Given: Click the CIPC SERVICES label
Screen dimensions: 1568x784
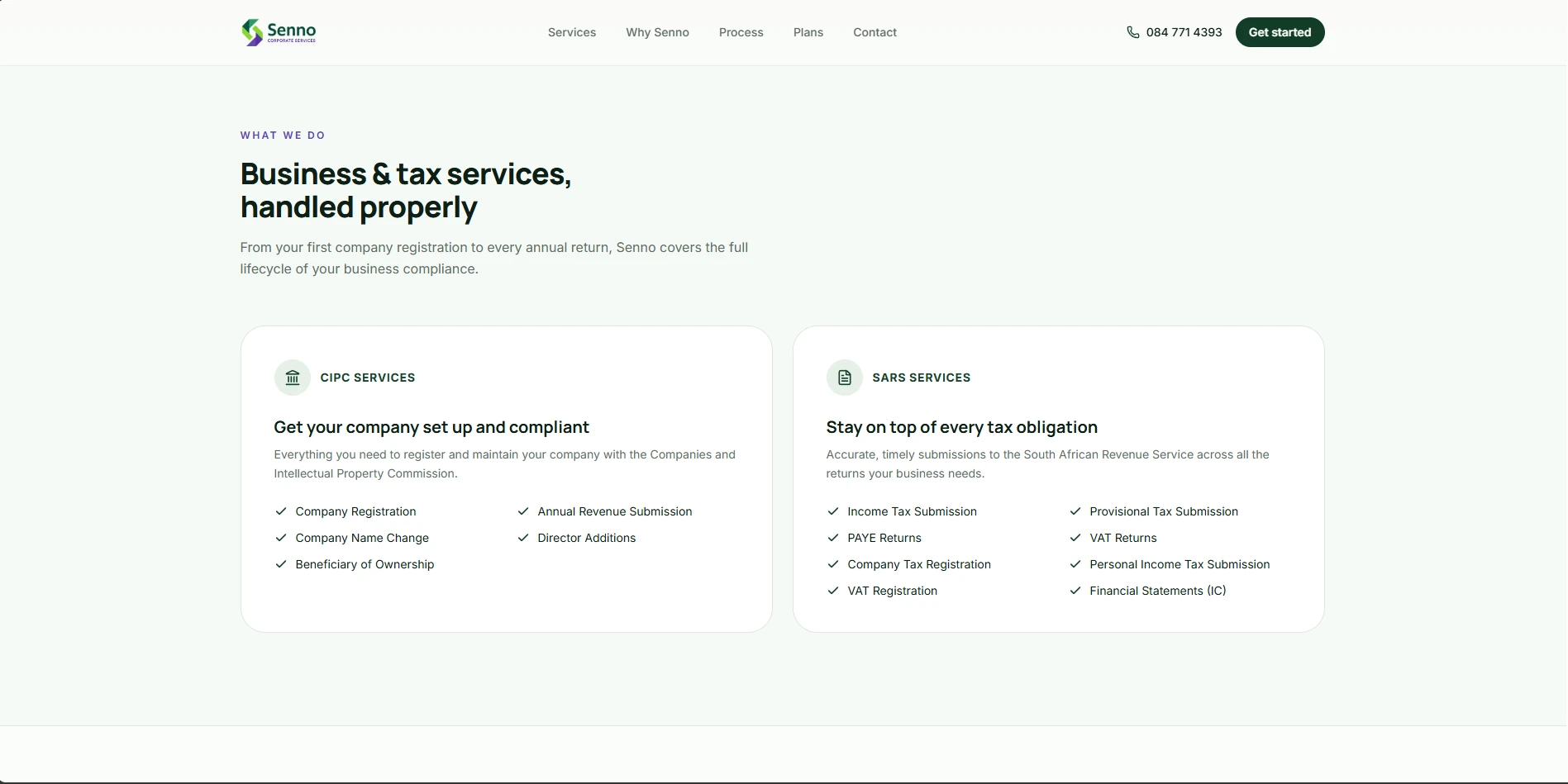Looking at the screenshot, I should click(368, 378).
